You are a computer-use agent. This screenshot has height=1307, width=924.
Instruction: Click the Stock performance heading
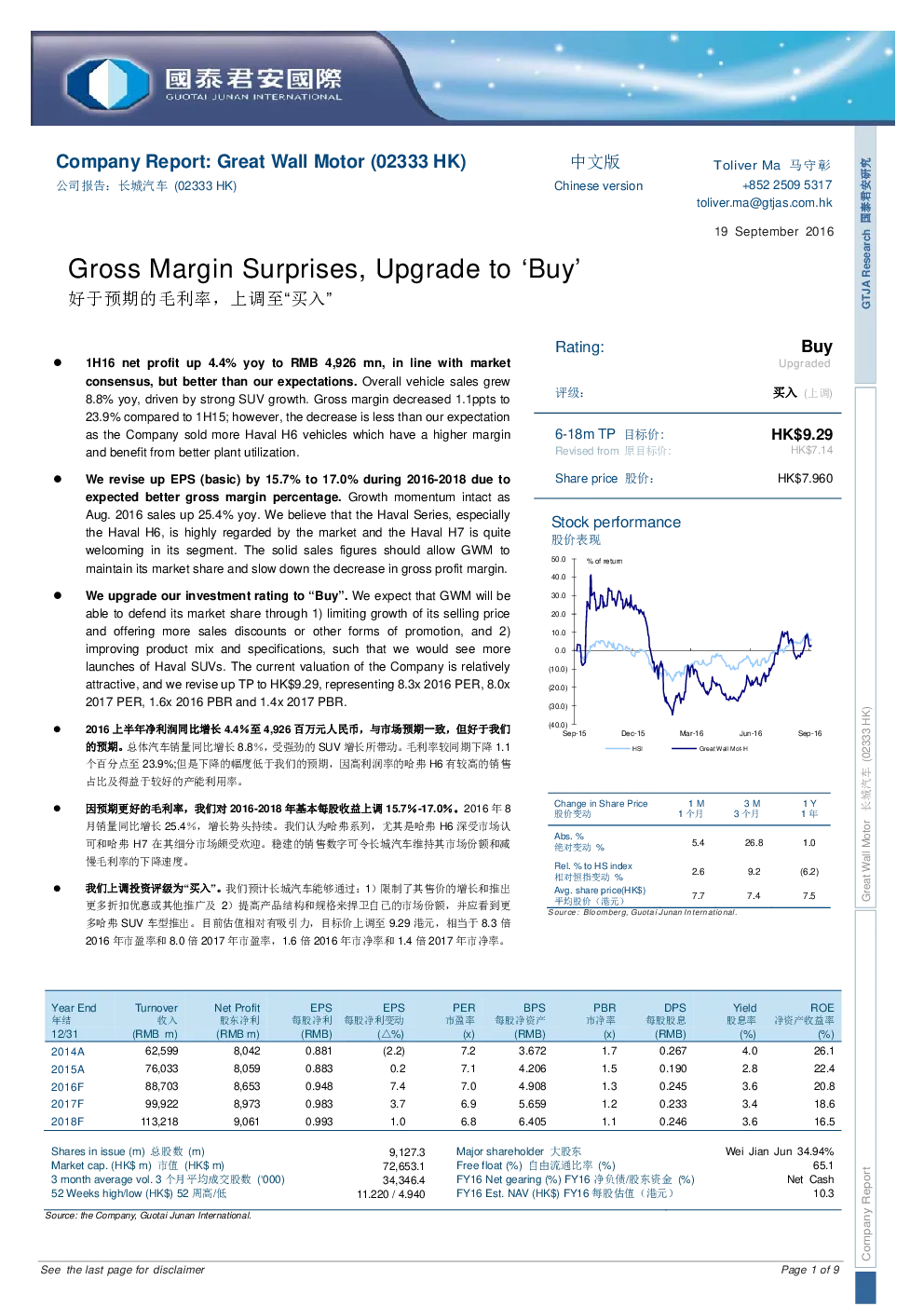[616, 523]
